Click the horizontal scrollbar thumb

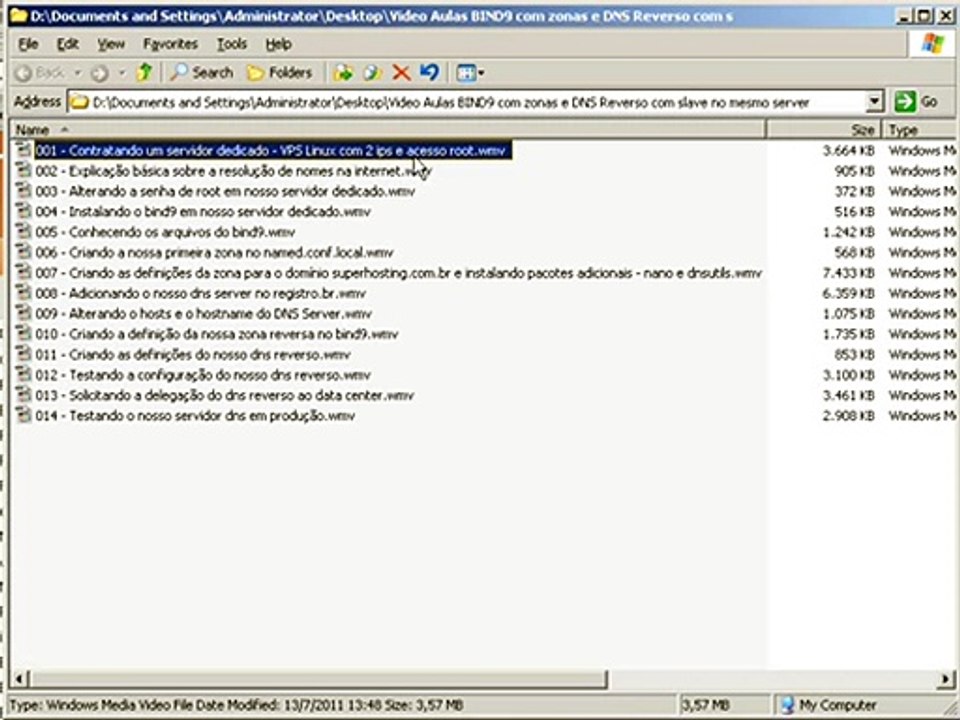(318, 678)
